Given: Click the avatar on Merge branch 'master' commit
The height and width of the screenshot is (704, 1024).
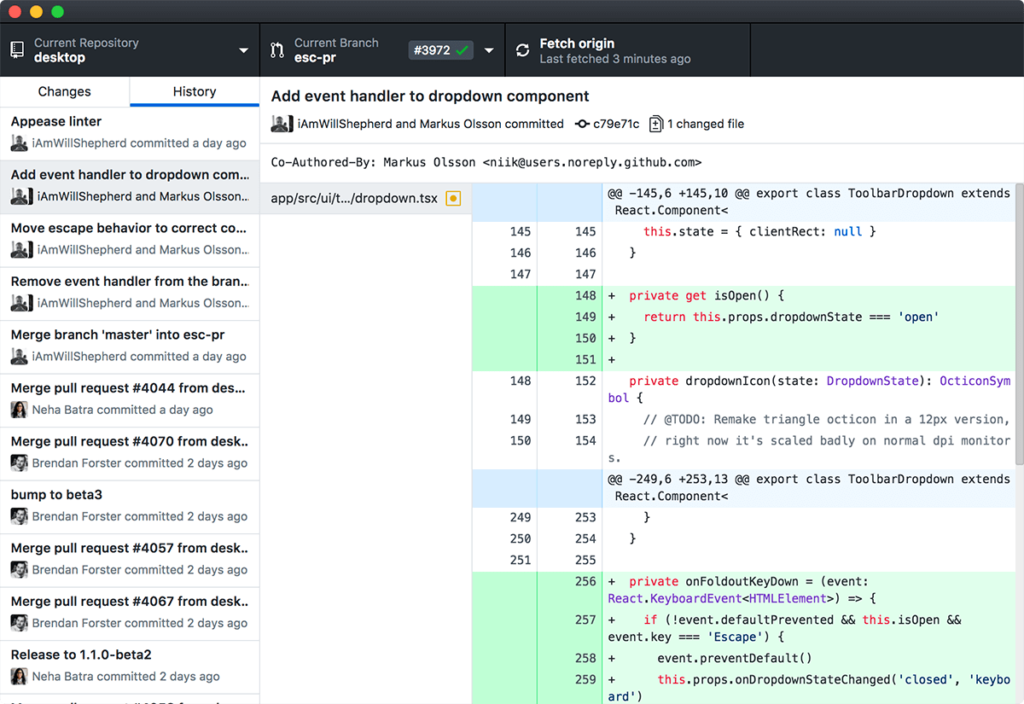Looking at the screenshot, I should point(19,357).
